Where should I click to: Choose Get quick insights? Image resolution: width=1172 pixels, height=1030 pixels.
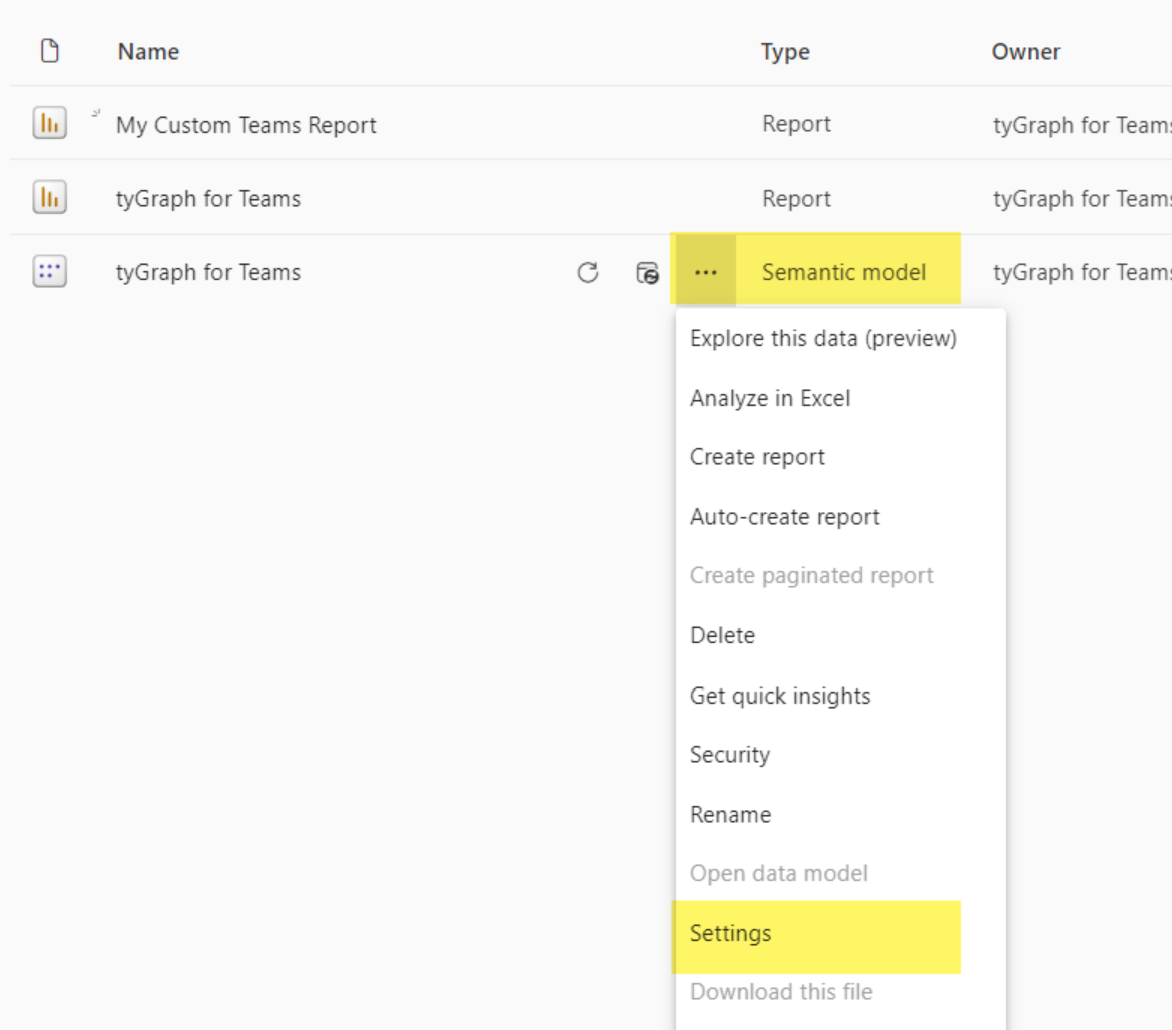tap(780, 696)
